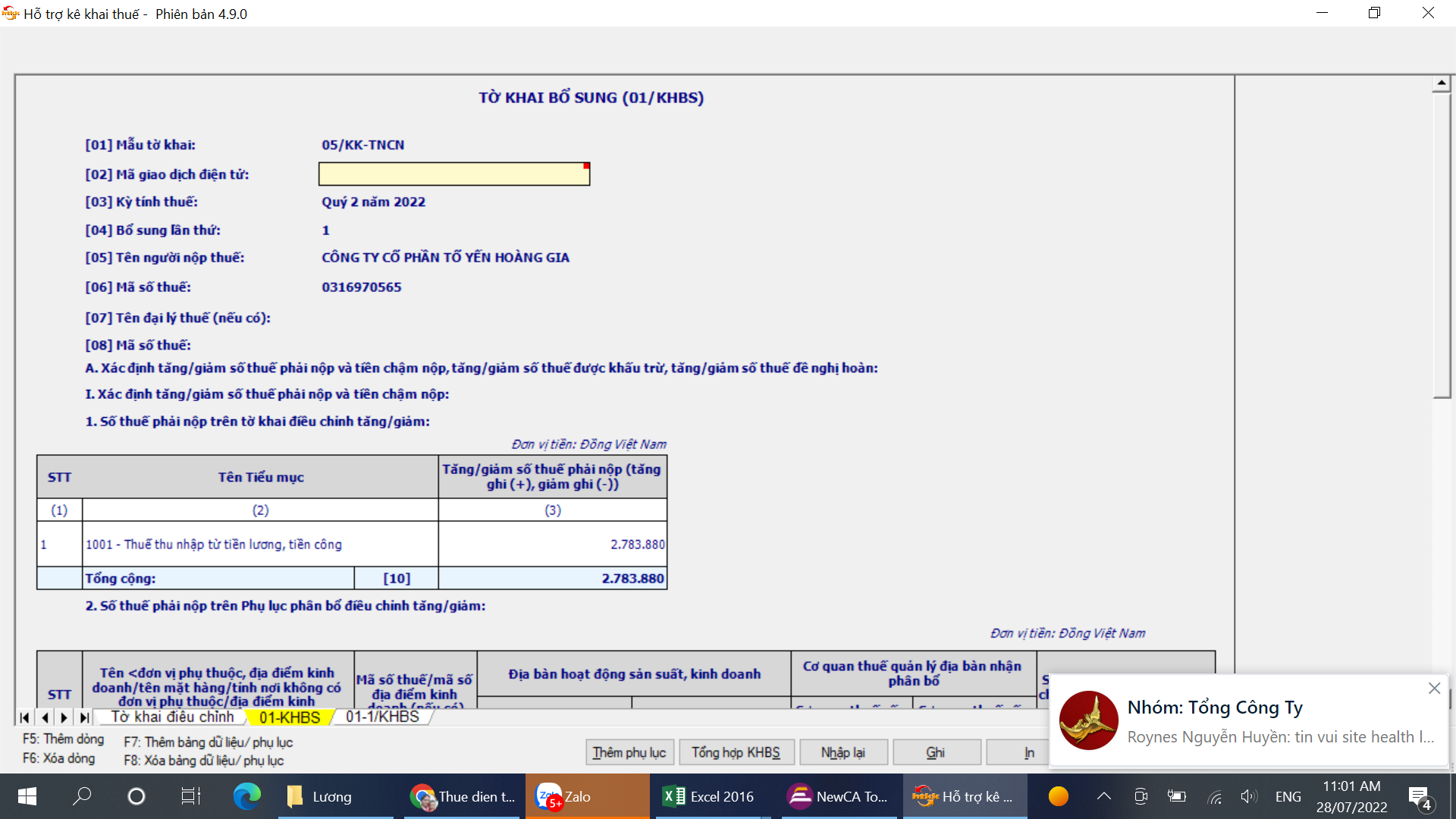Dismiss the Zalo notification popup
Screen dimensions: 1456x819
point(1434,689)
